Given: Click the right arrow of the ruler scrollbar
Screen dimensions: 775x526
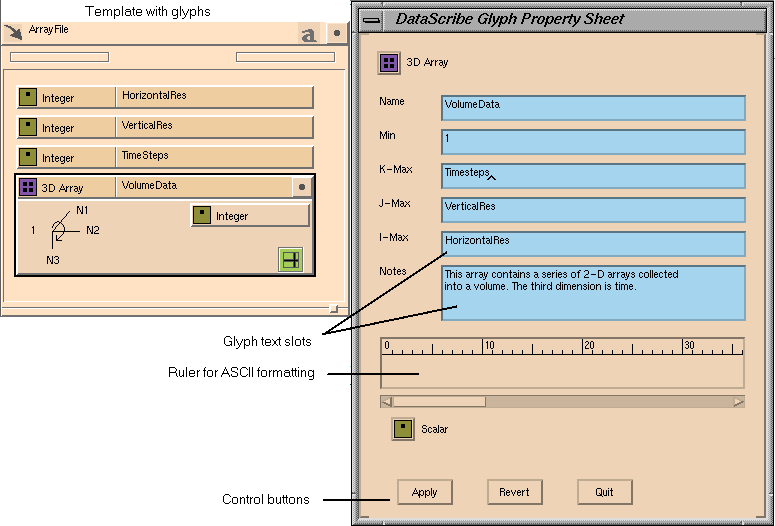Looking at the screenshot, I should pyautogui.click(x=738, y=402).
